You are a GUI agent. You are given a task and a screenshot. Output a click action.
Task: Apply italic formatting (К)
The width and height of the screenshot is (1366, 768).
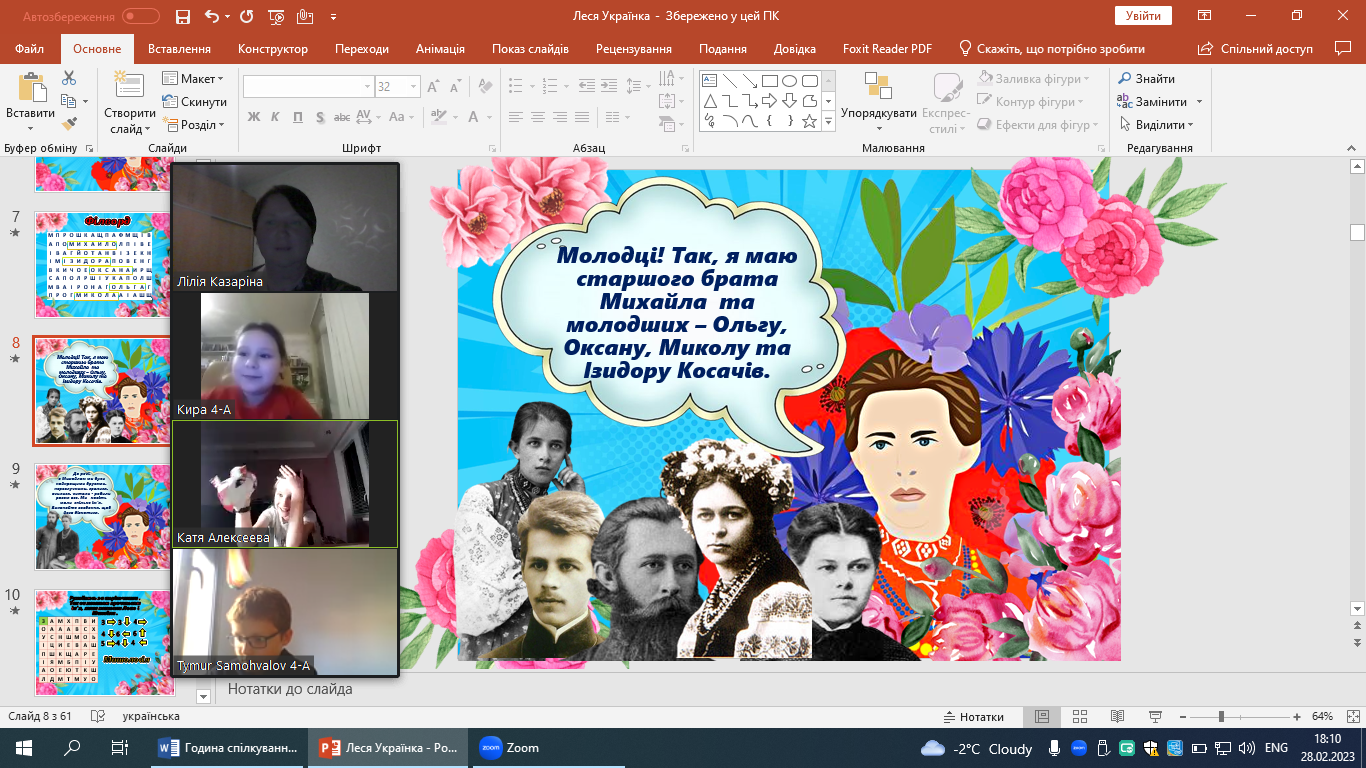click(x=276, y=117)
